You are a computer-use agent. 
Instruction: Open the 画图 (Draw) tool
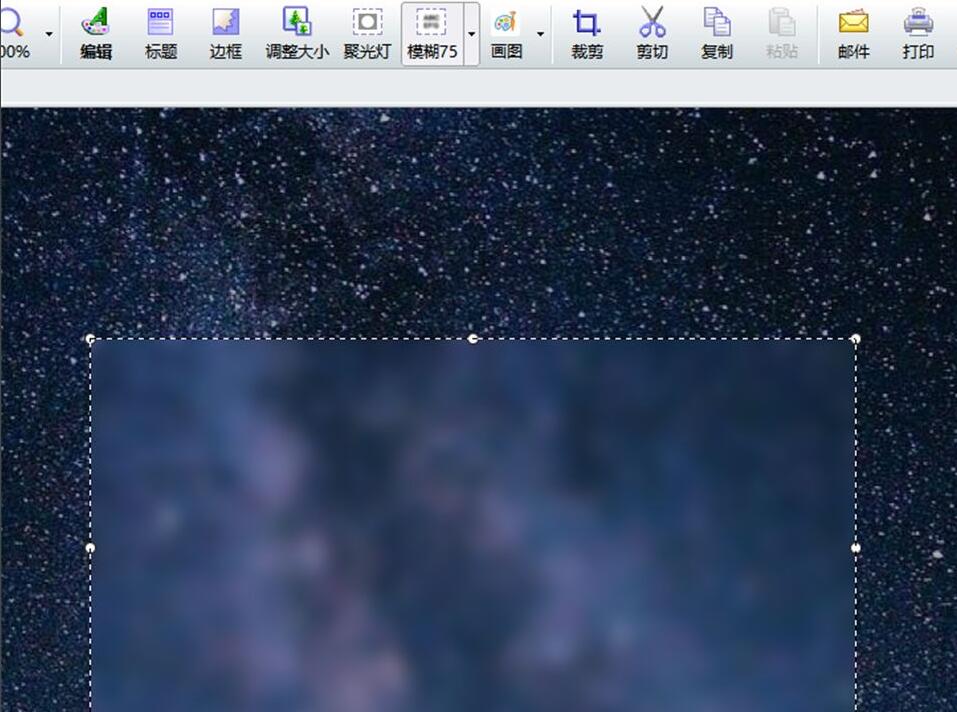(x=506, y=34)
